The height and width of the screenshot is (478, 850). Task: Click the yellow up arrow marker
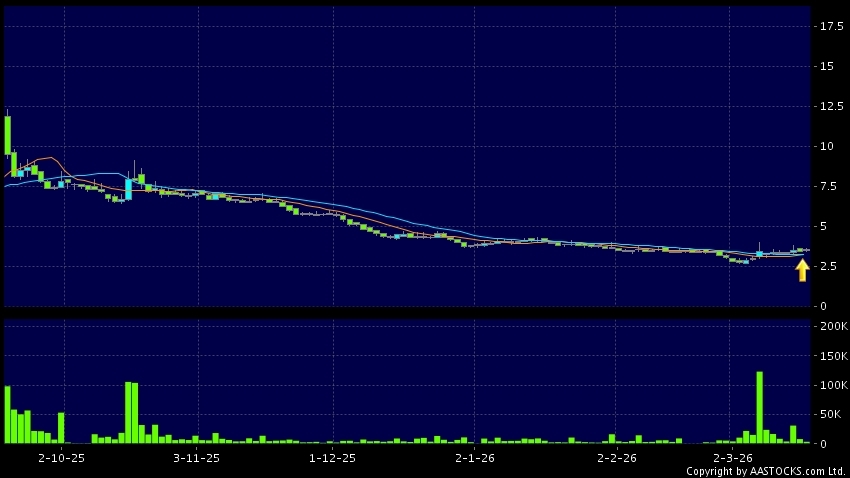coord(802,270)
